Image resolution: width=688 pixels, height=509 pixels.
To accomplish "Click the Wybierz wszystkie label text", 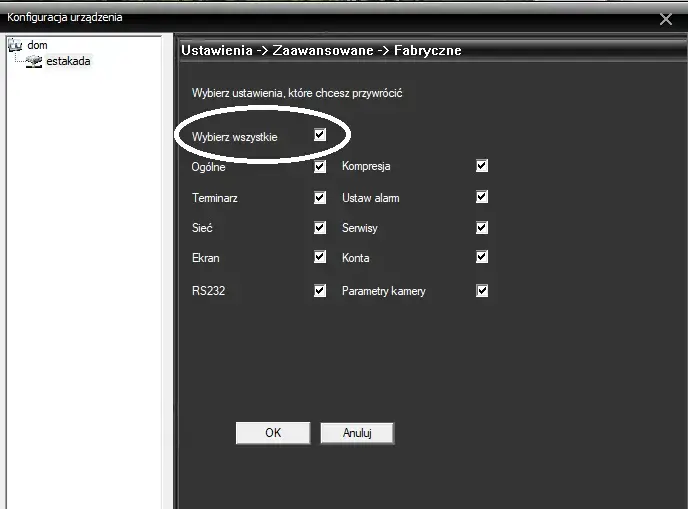I will pos(234,137).
